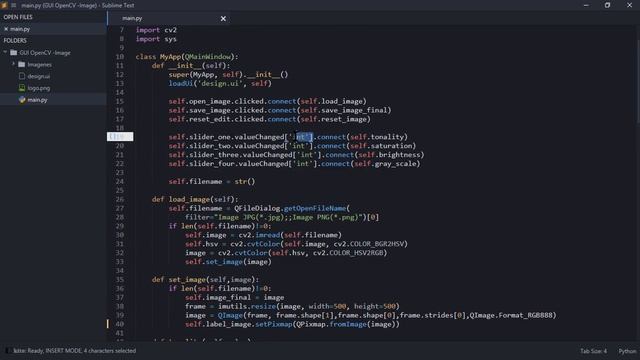Click the design.ui file icon
This screenshot has width=640, height=360.
(22, 76)
